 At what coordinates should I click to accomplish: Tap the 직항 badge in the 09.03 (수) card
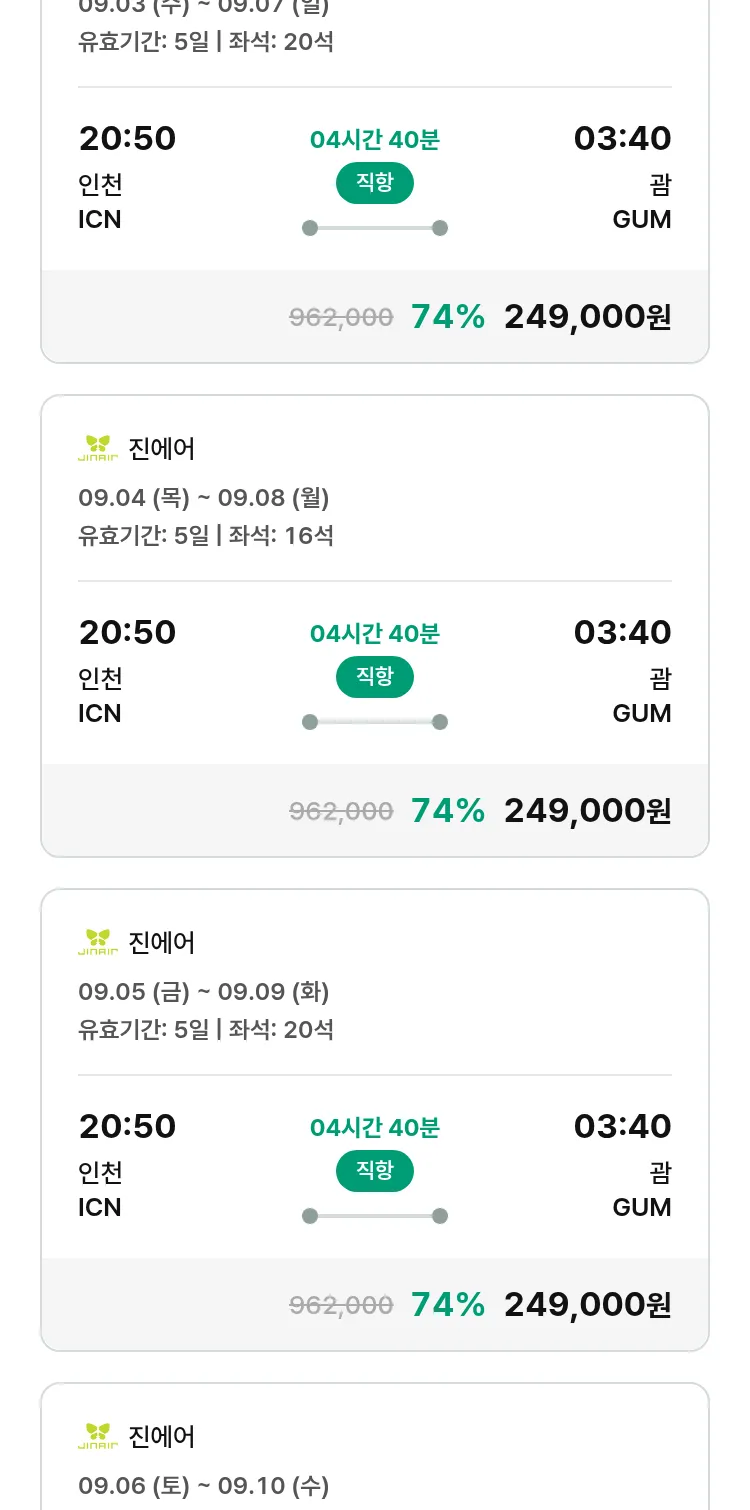pos(375,183)
